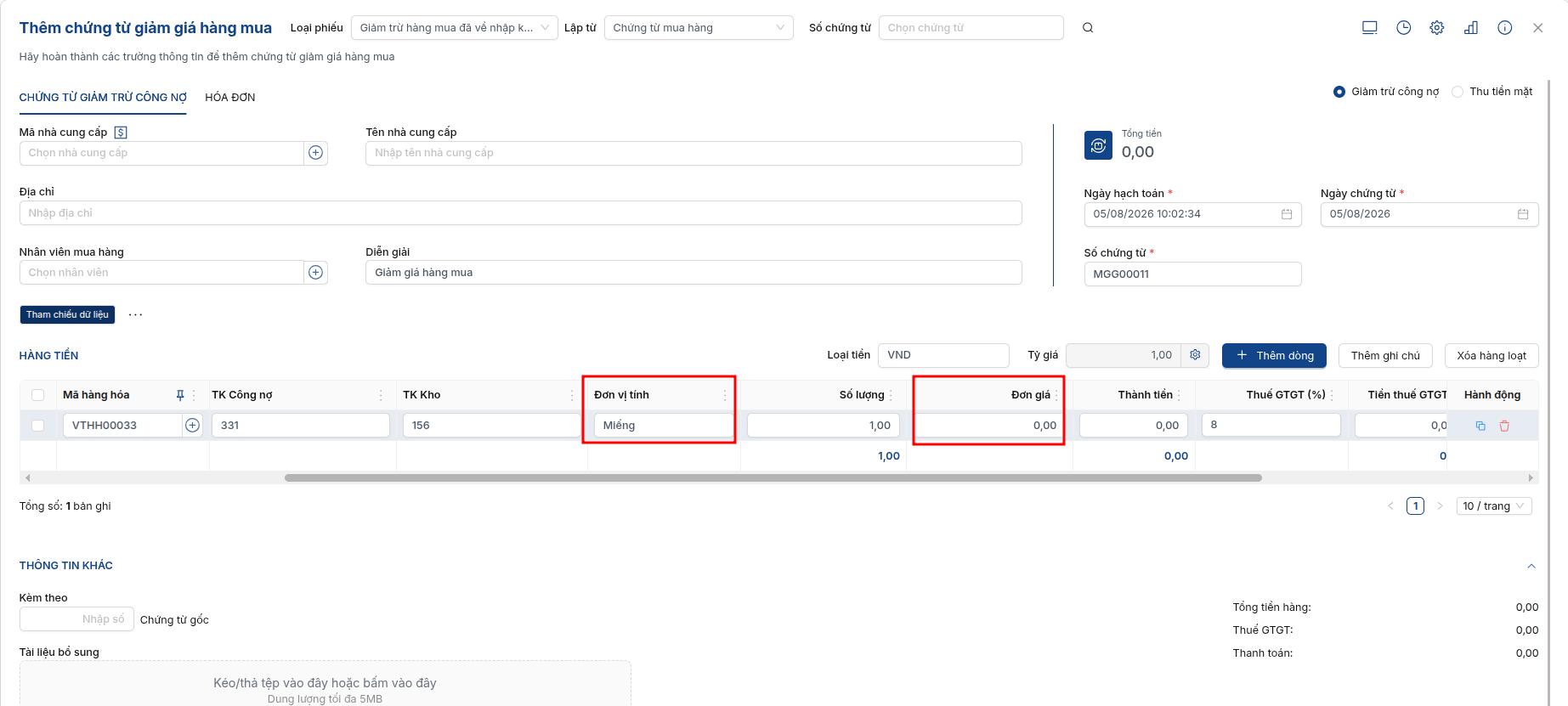Add a new supplier with the plus icon

316,153
